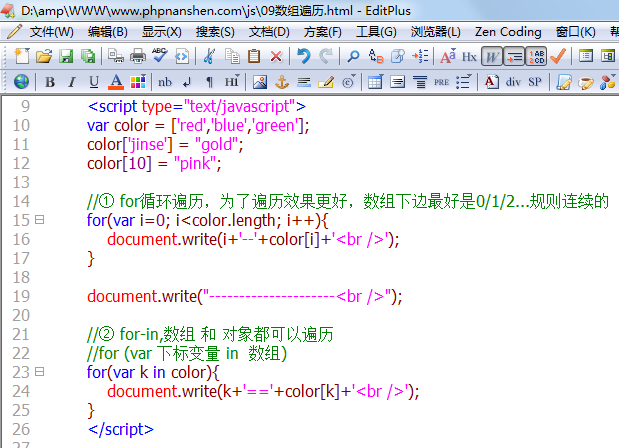The image size is (619, 448).
Task: Toggle the document selector panel icon
Action: pyautogui.click(x=586, y=56)
